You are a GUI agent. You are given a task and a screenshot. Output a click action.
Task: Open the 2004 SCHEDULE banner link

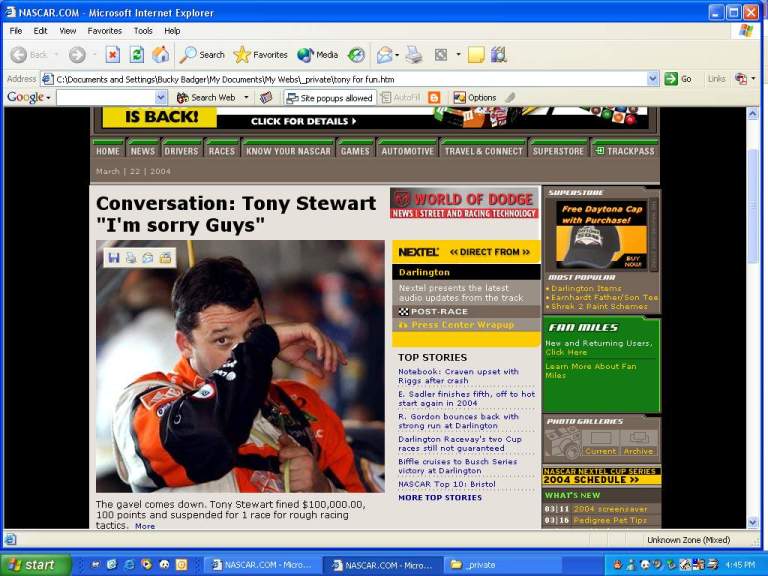coord(601,476)
